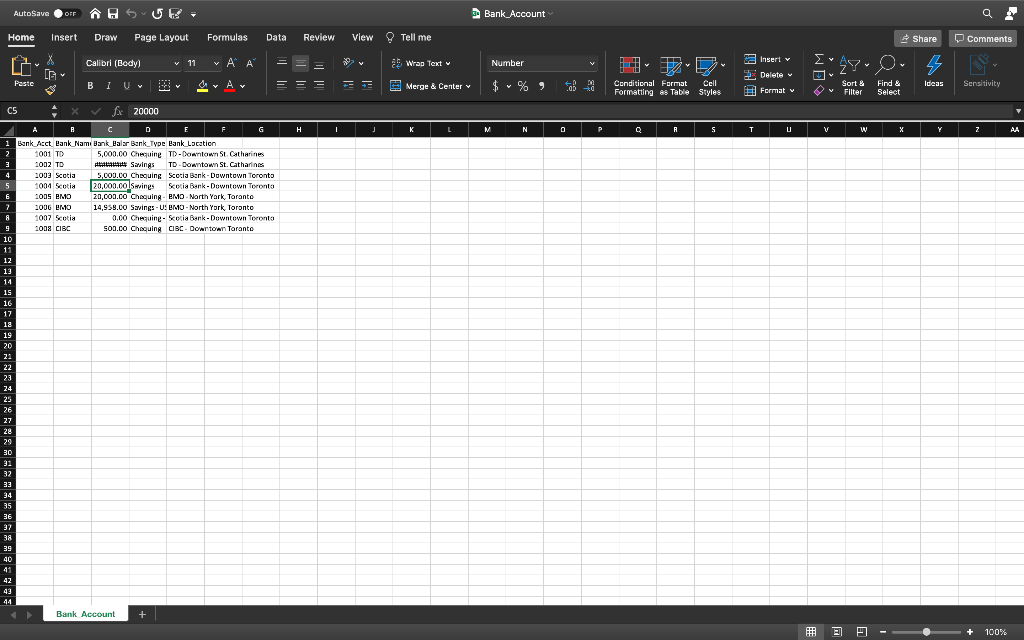Open Find & Select
This screenshot has height=640, width=1024.
[889, 76]
